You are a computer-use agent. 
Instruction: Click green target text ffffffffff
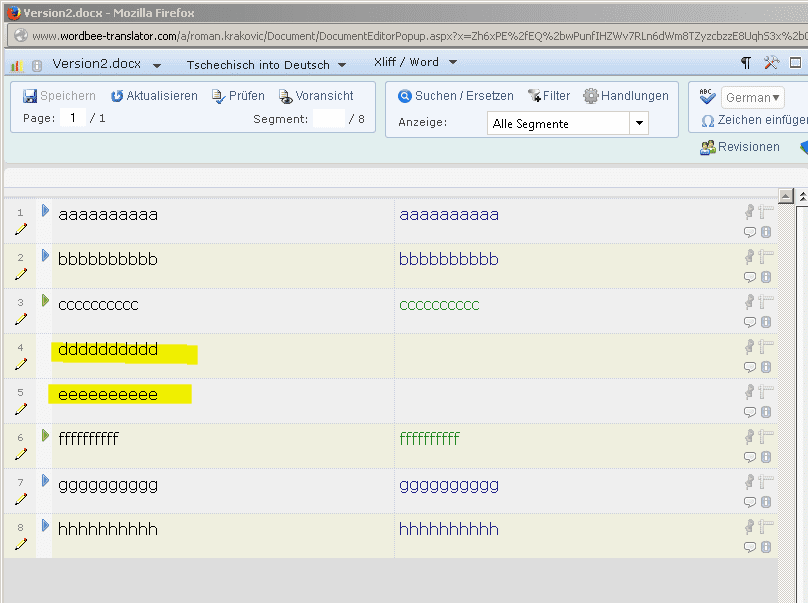point(429,439)
